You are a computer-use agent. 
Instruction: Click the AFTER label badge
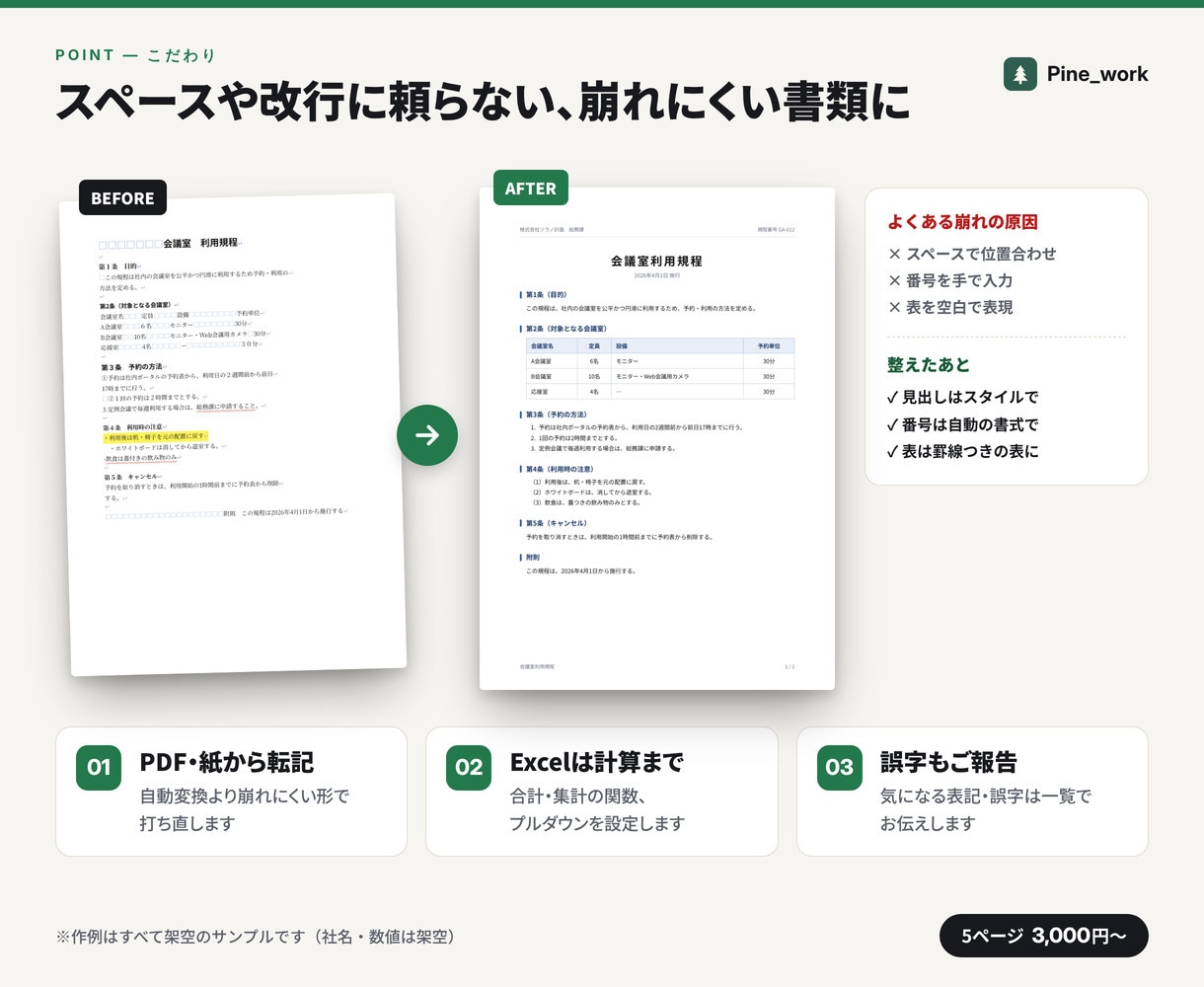point(531,189)
